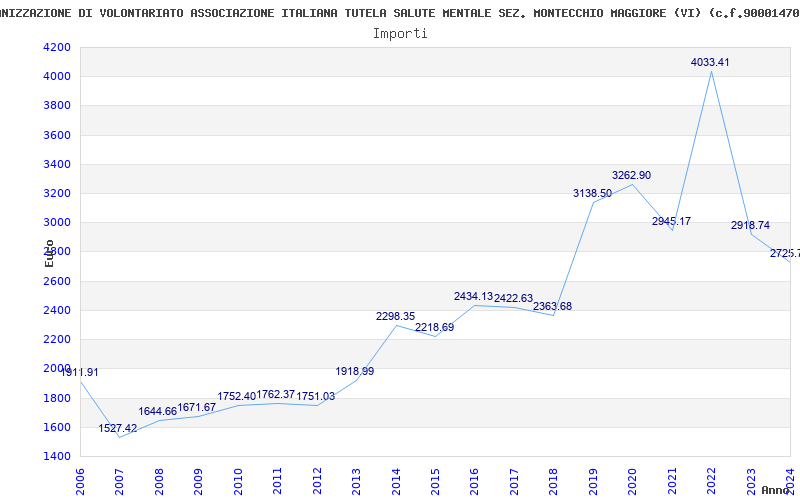Click the 2019 x-axis year label
The image size is (800, 500).
point(593,482)
